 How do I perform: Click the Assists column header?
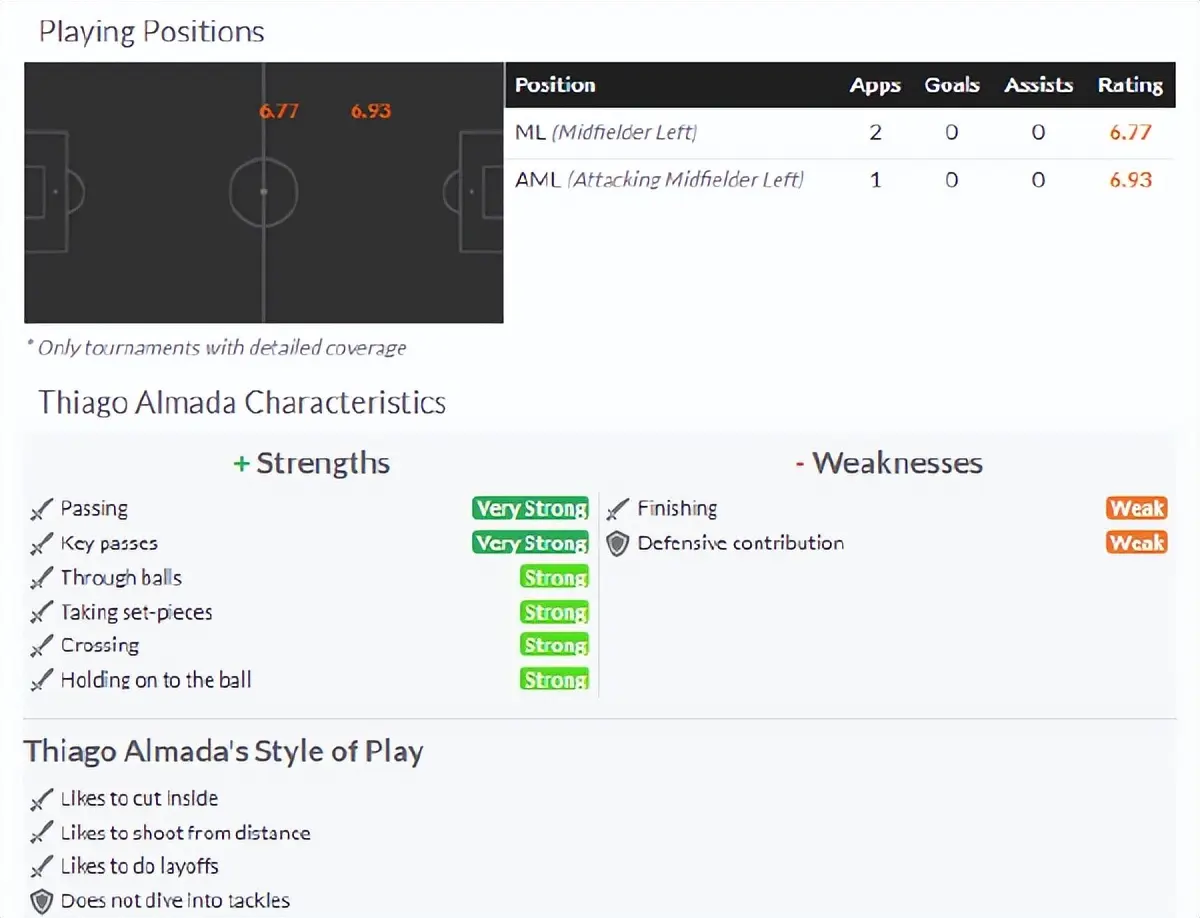click(x=1038, y=86)
